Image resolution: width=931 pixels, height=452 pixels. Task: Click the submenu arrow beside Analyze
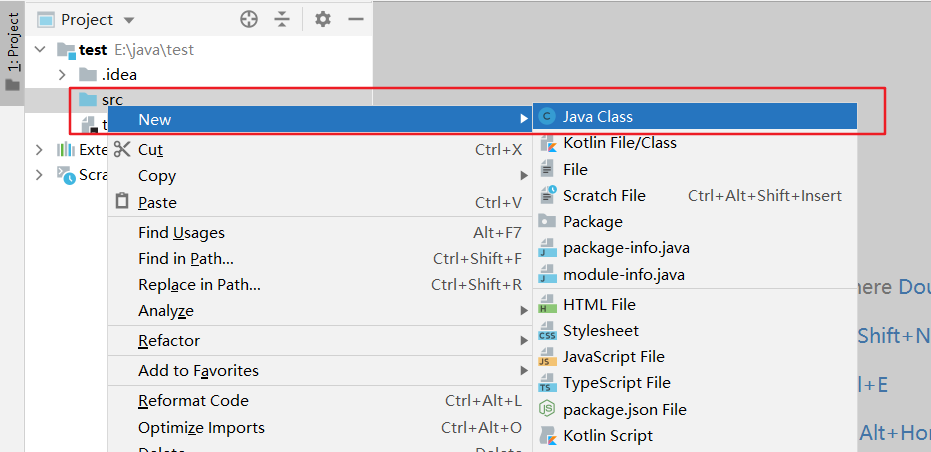524,311
